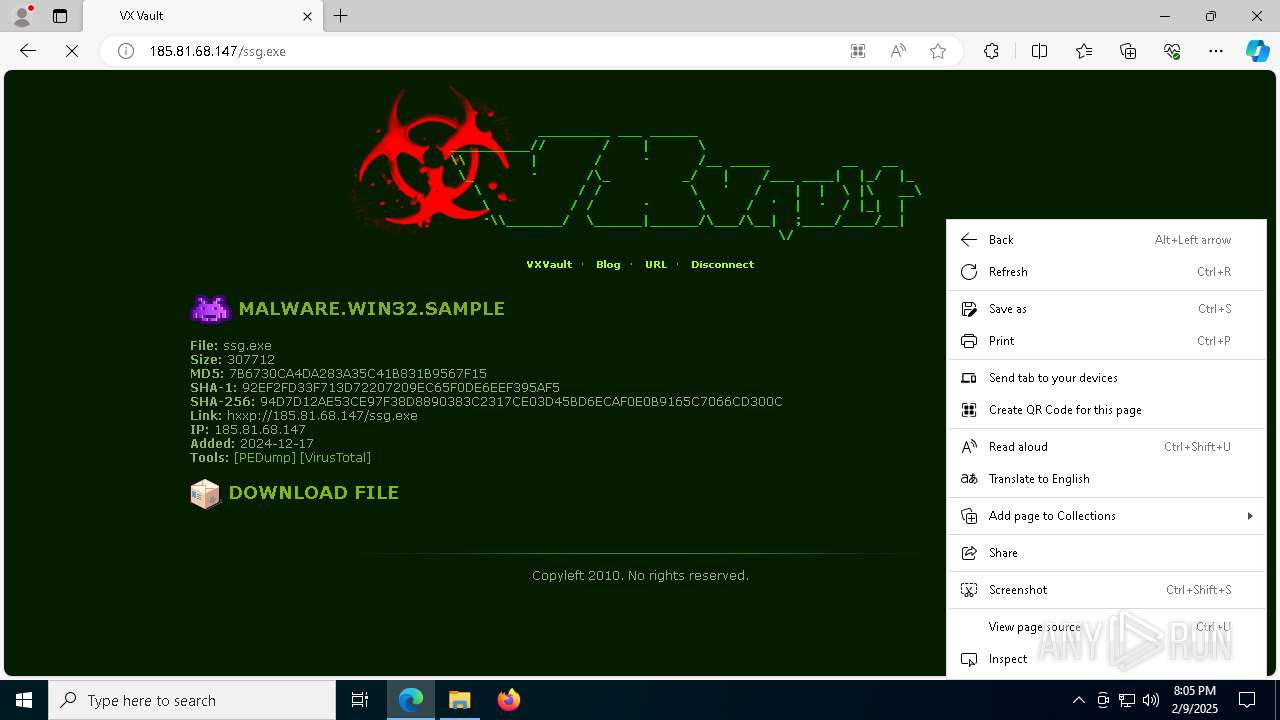Stop loading the page
Image resolution: width=1280 pixels, height=720 pixels.
click(72, 51)
